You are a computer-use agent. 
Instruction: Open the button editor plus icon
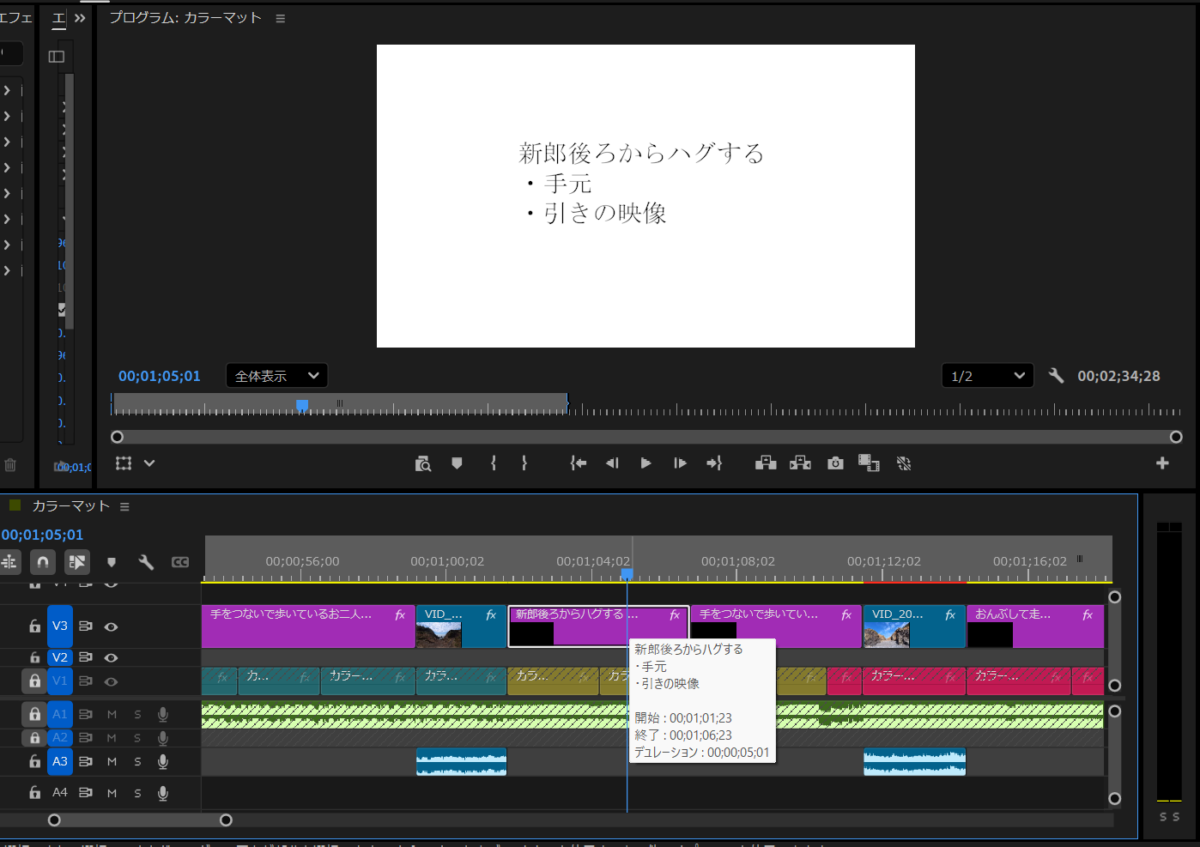coord(1162,463)
